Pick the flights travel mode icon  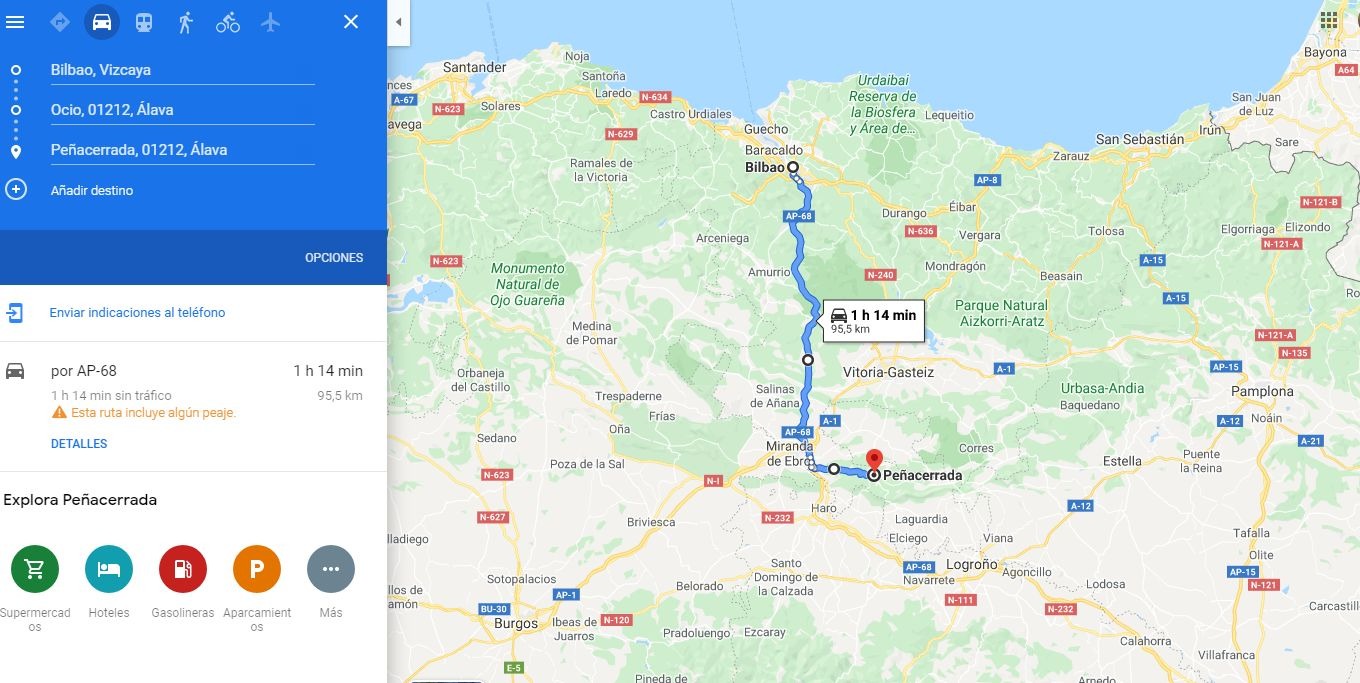coord(270,22)
